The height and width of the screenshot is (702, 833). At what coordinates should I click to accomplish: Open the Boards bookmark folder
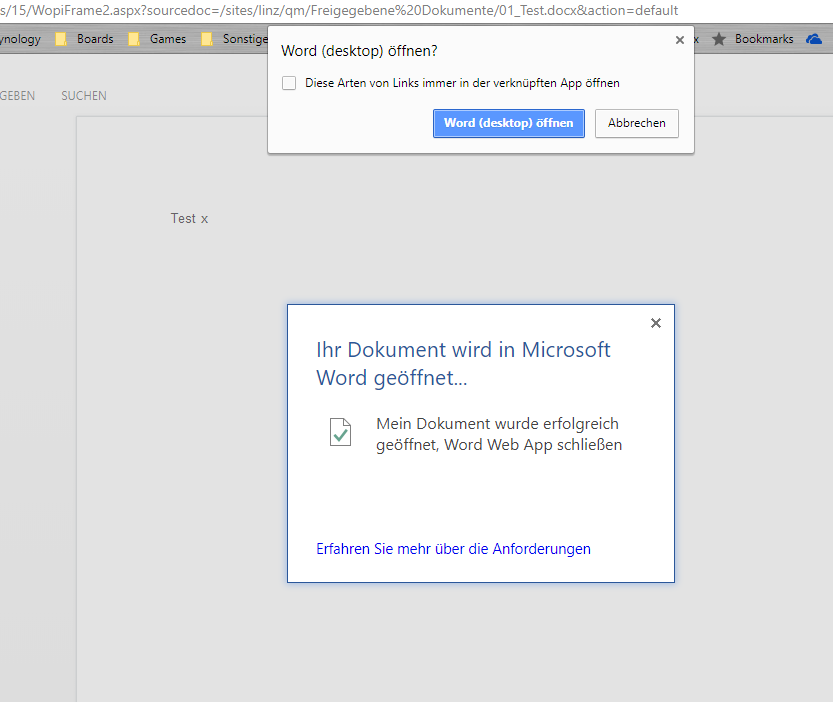(x=85, y=39)
